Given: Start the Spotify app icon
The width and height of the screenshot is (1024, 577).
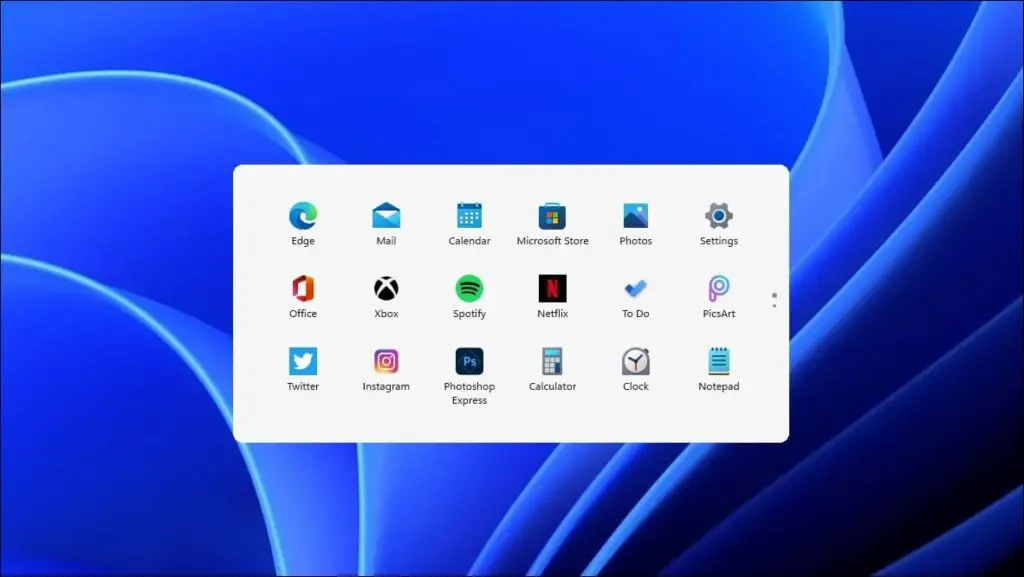Looking at the screenshot, I should [469, 288].
